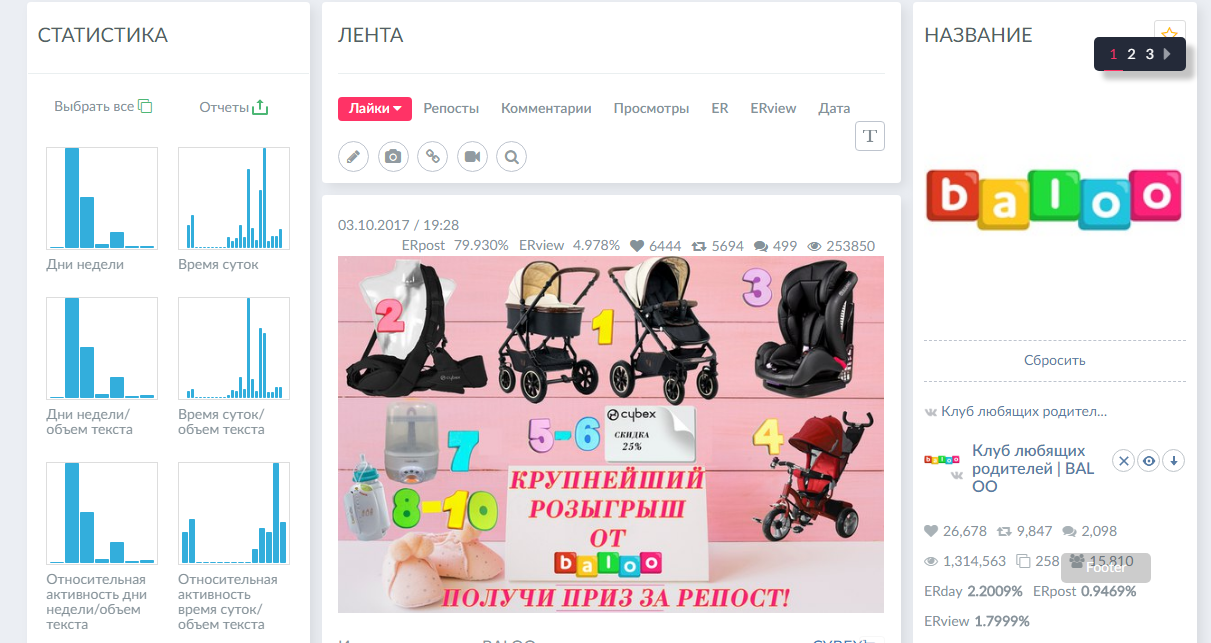Image resolution: width=1211 pixels, height=643 pixels.
Task: Add group to favorites star icon
Action: [1169, 34]
